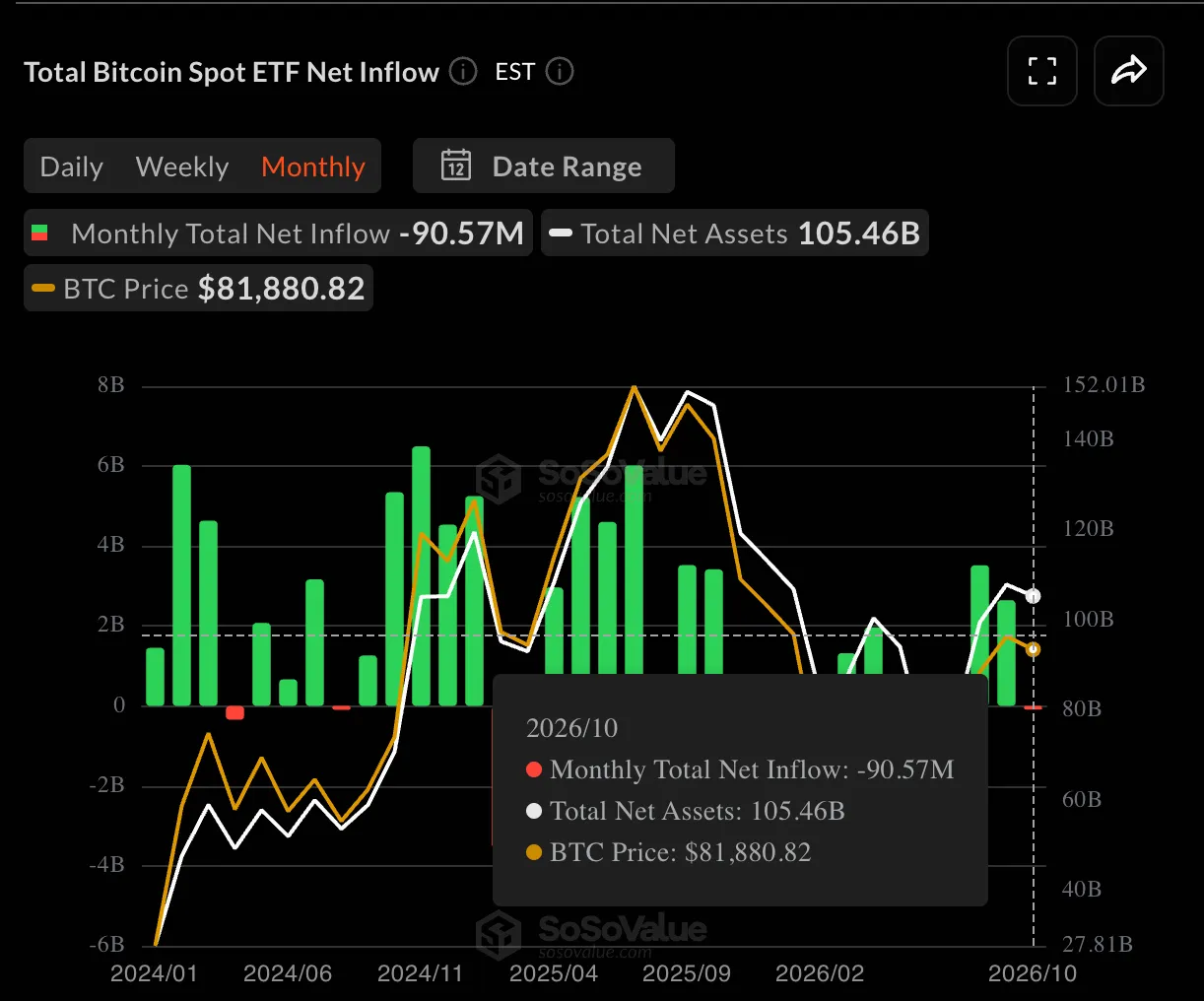1204x1001 pixels.
Task: Open info icon beside Total Bitcoin Spot ETF Net Inflow
Action: tap(463, 72)
